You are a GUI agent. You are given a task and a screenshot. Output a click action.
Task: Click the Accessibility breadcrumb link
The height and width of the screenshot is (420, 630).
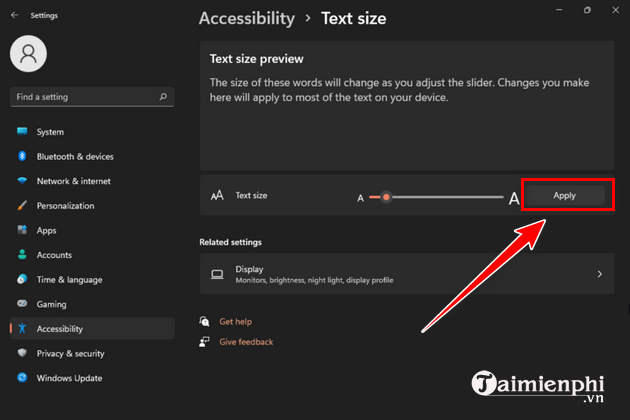click(247, 18)
